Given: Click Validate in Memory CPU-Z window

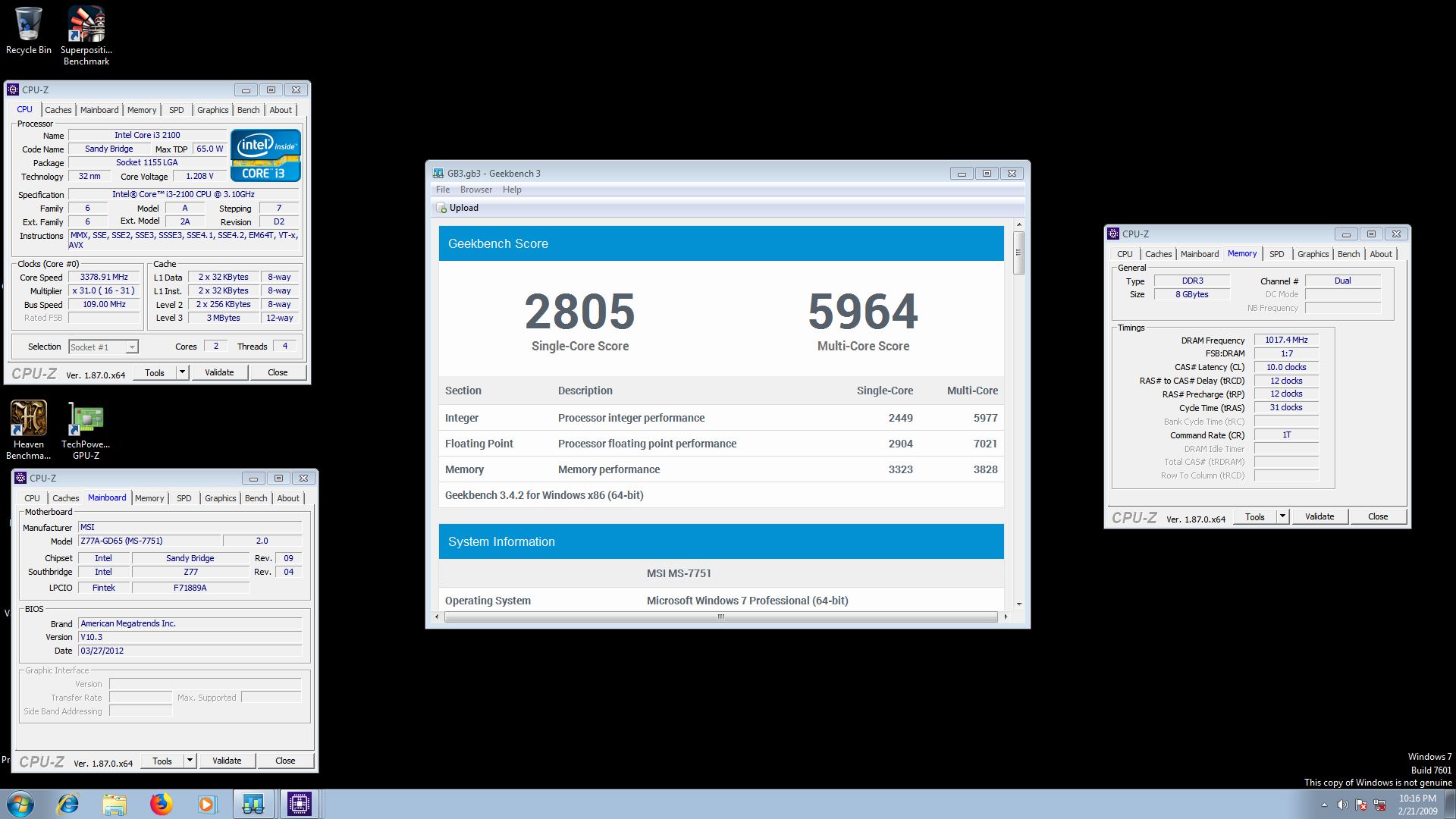Looking at the screenshot, I should pos(1319,516).
